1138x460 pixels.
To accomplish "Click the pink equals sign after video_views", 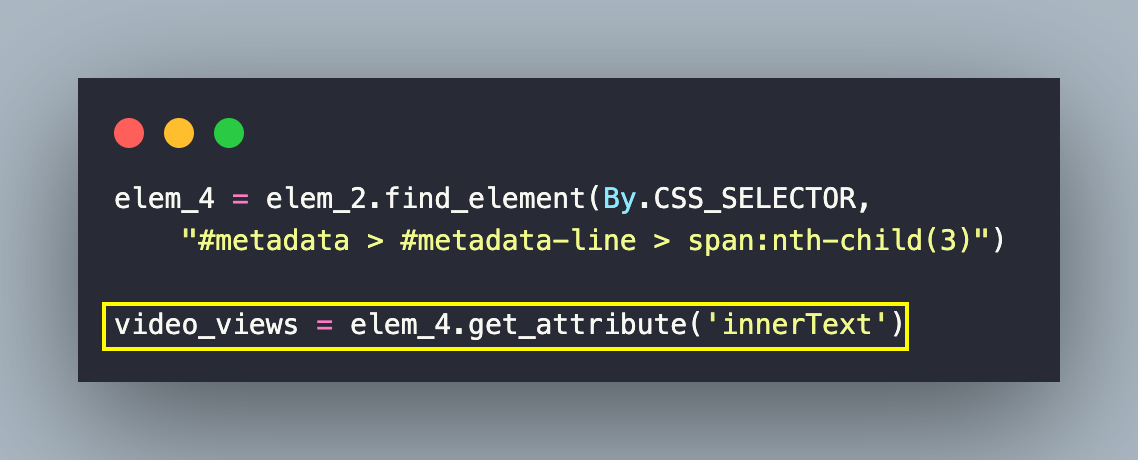I will point(324,326).
